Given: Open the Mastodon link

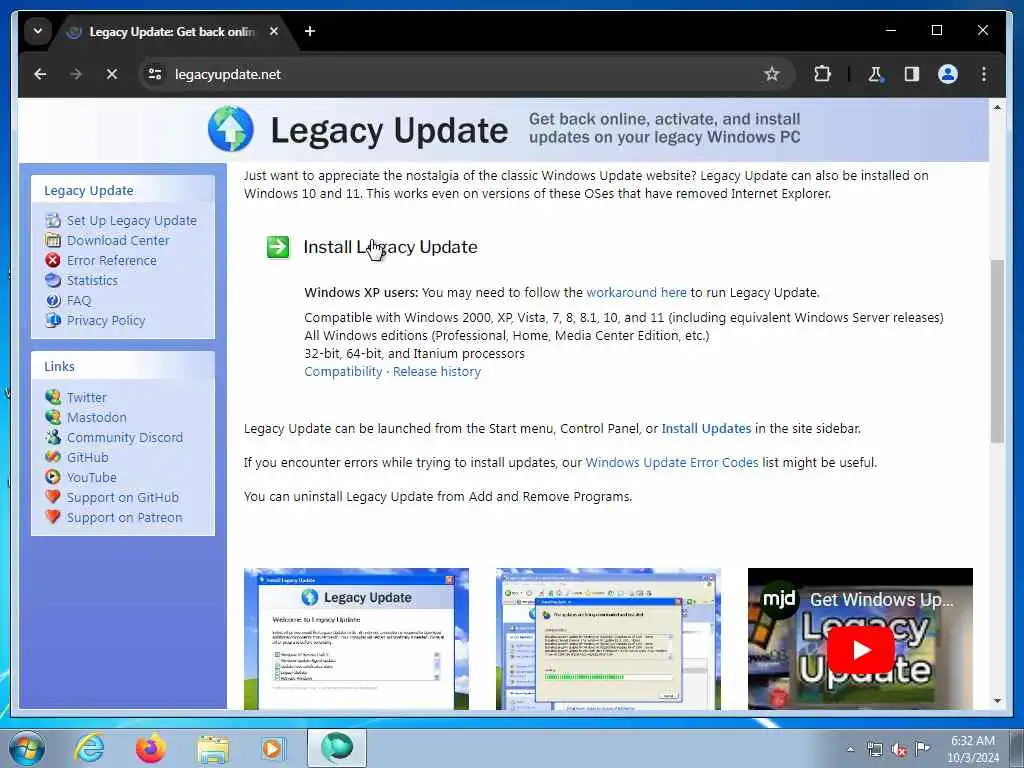Looking at the screenshot, I should pyautogui.click(x=97, y=417).
